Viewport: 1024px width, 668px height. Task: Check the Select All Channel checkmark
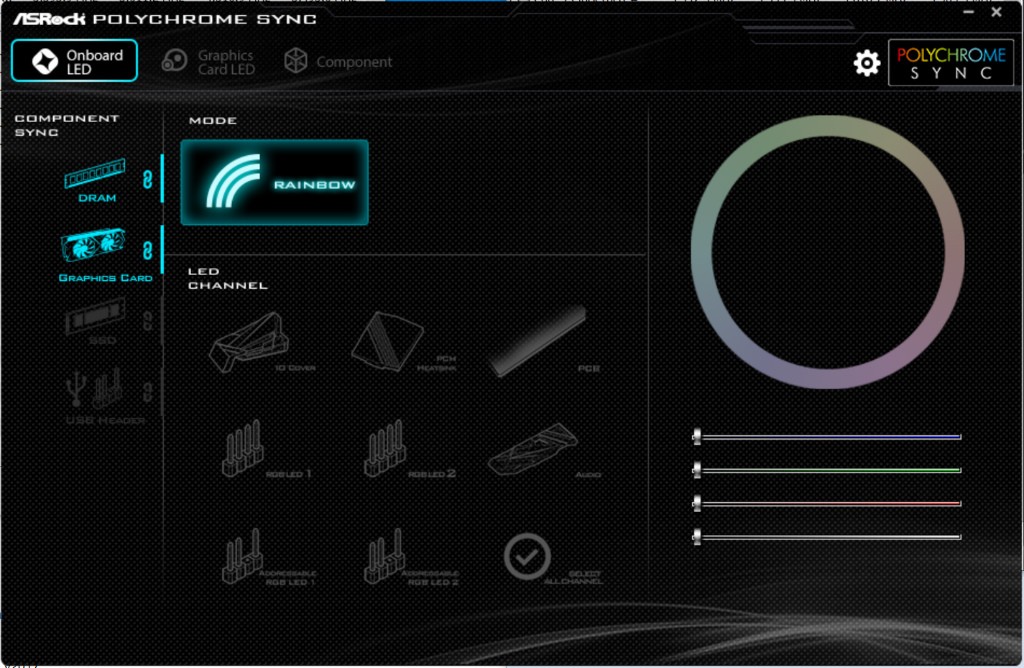(527, 556)
